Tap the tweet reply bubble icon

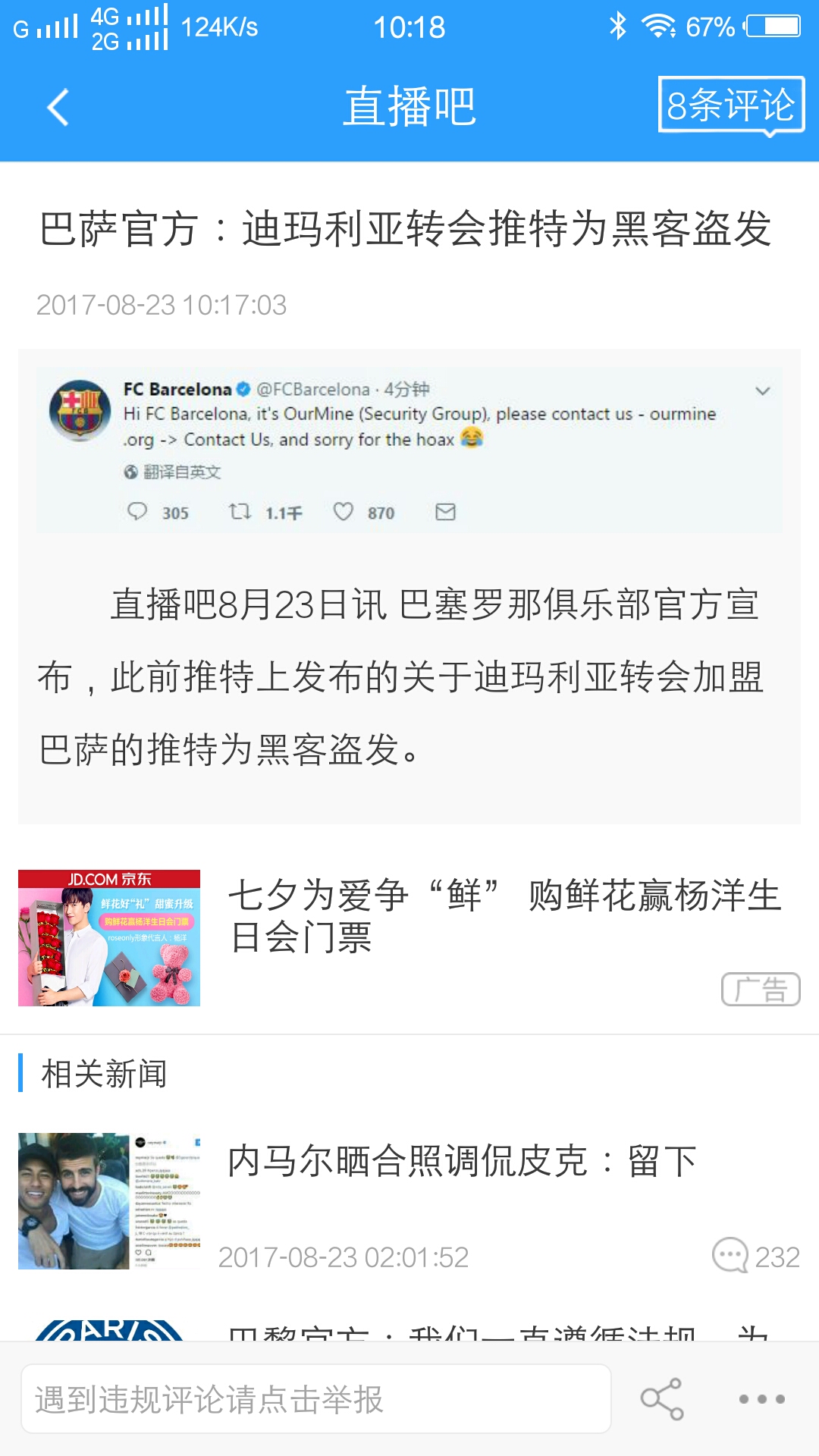tap(137, 512)
